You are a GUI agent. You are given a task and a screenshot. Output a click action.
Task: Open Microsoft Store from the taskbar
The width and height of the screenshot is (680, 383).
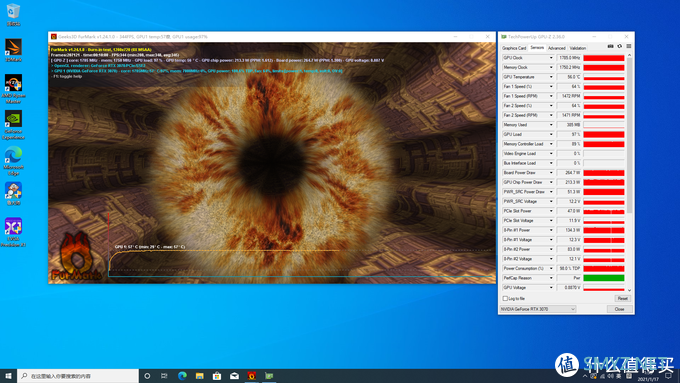point(217,376)
